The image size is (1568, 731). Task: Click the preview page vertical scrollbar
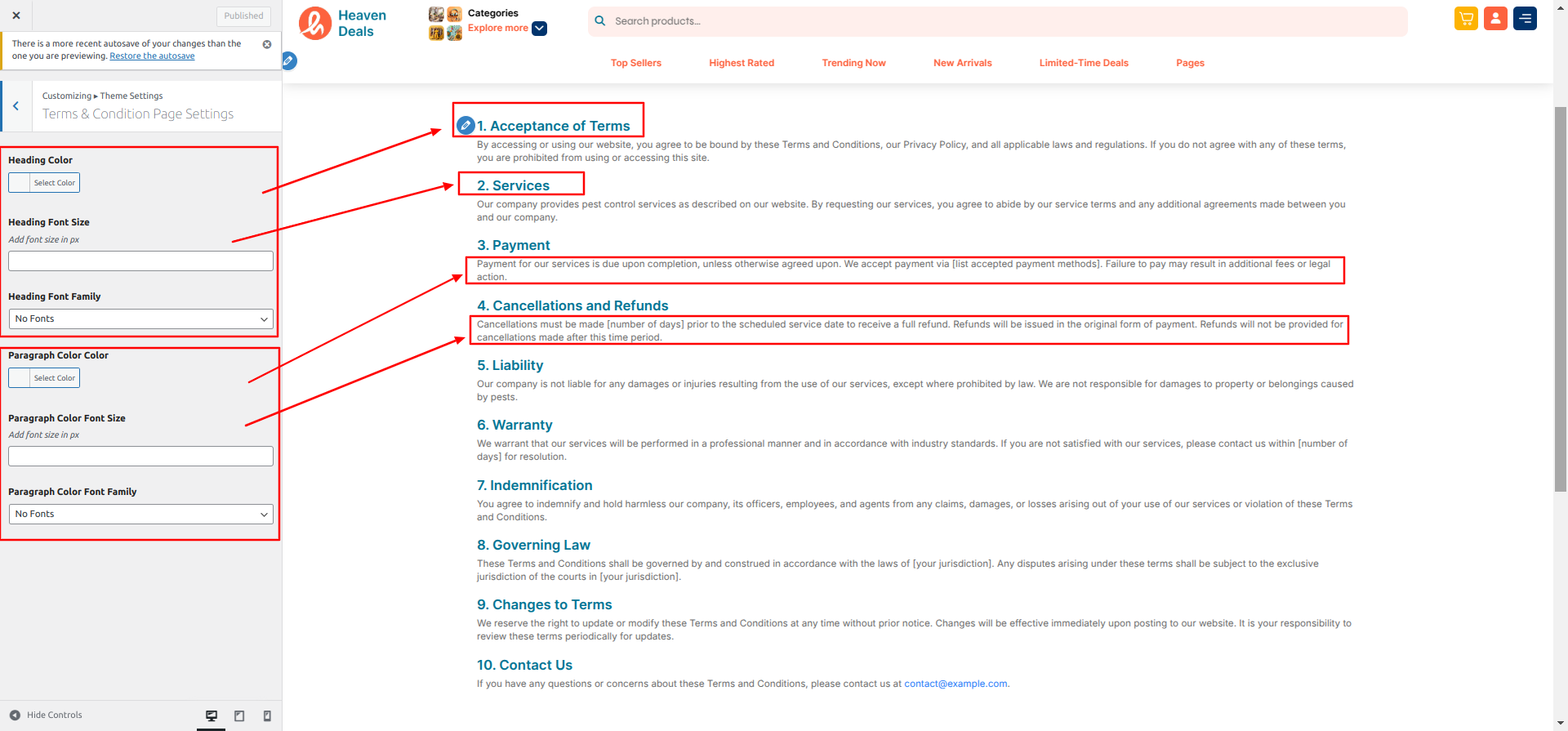(1561, 298)
